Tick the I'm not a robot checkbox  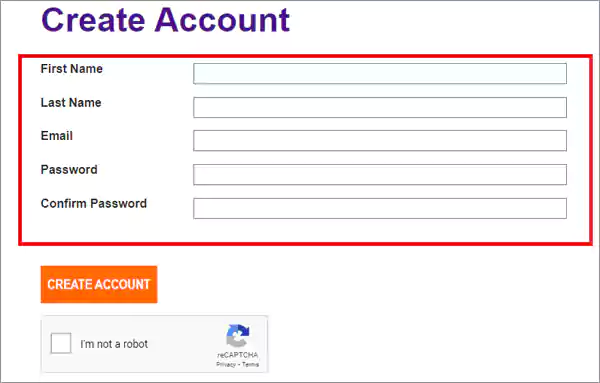tap(61, 343)
